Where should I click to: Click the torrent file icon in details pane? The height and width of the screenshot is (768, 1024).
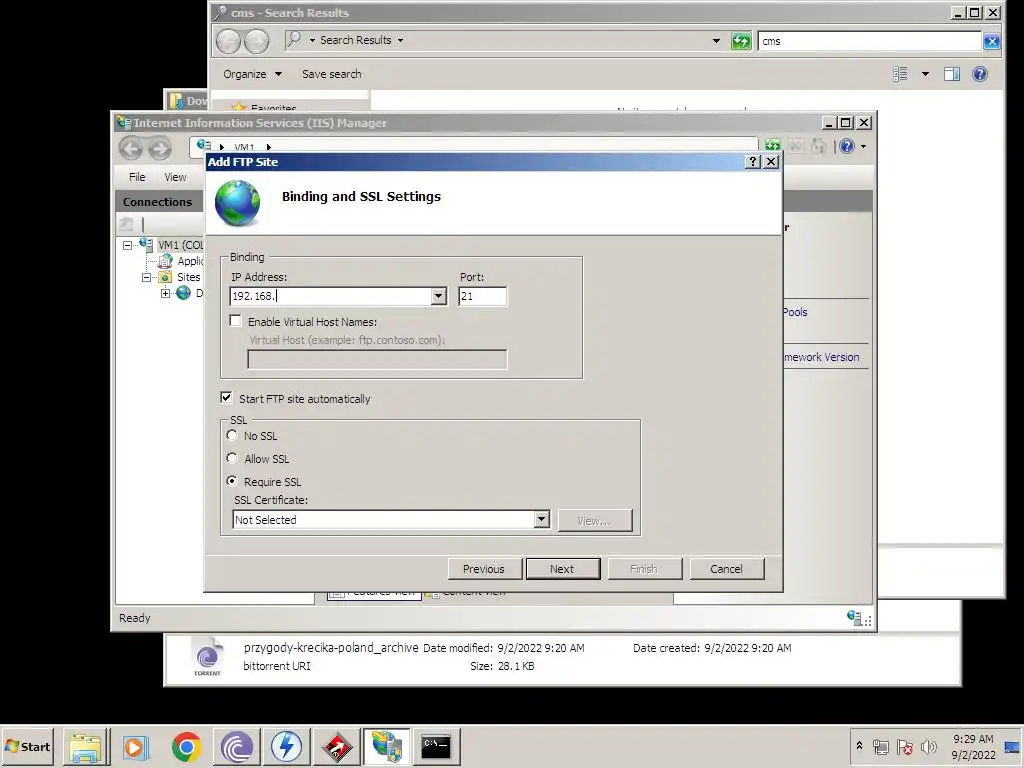coord(208,656)
